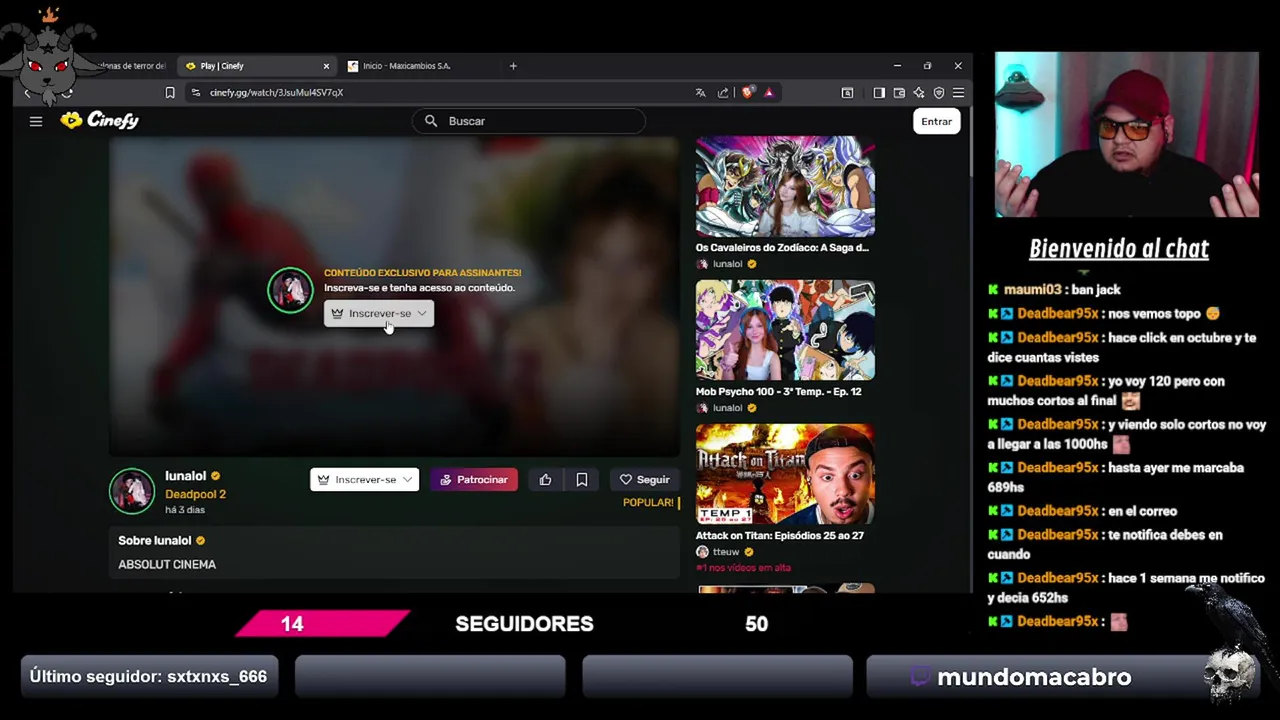Screen dimensions: 1280x720
Task: Save the video with the bookmark icon
Action: click(x=582, y=479)
